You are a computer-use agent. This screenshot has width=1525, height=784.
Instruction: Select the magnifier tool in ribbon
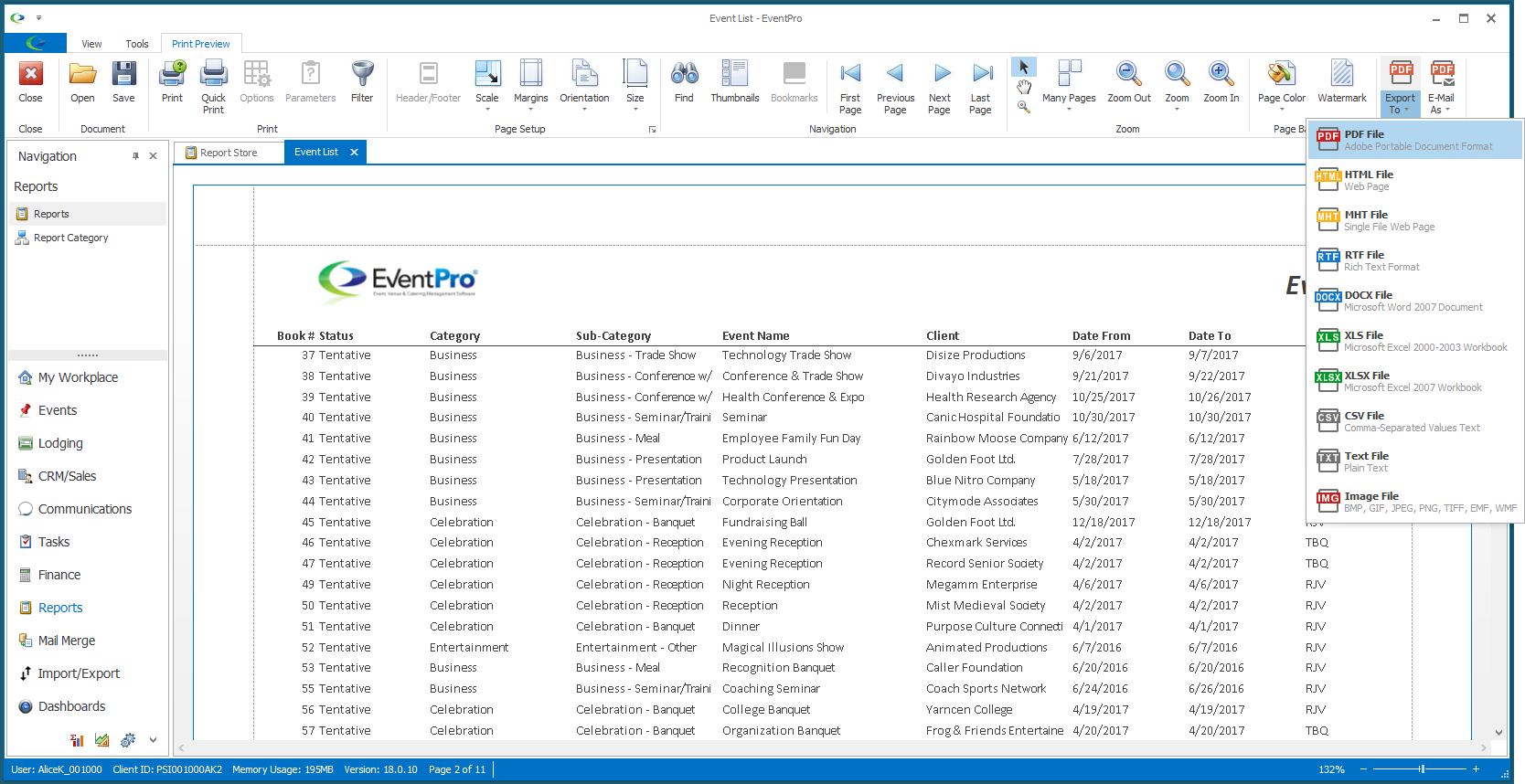point(1024,106)
